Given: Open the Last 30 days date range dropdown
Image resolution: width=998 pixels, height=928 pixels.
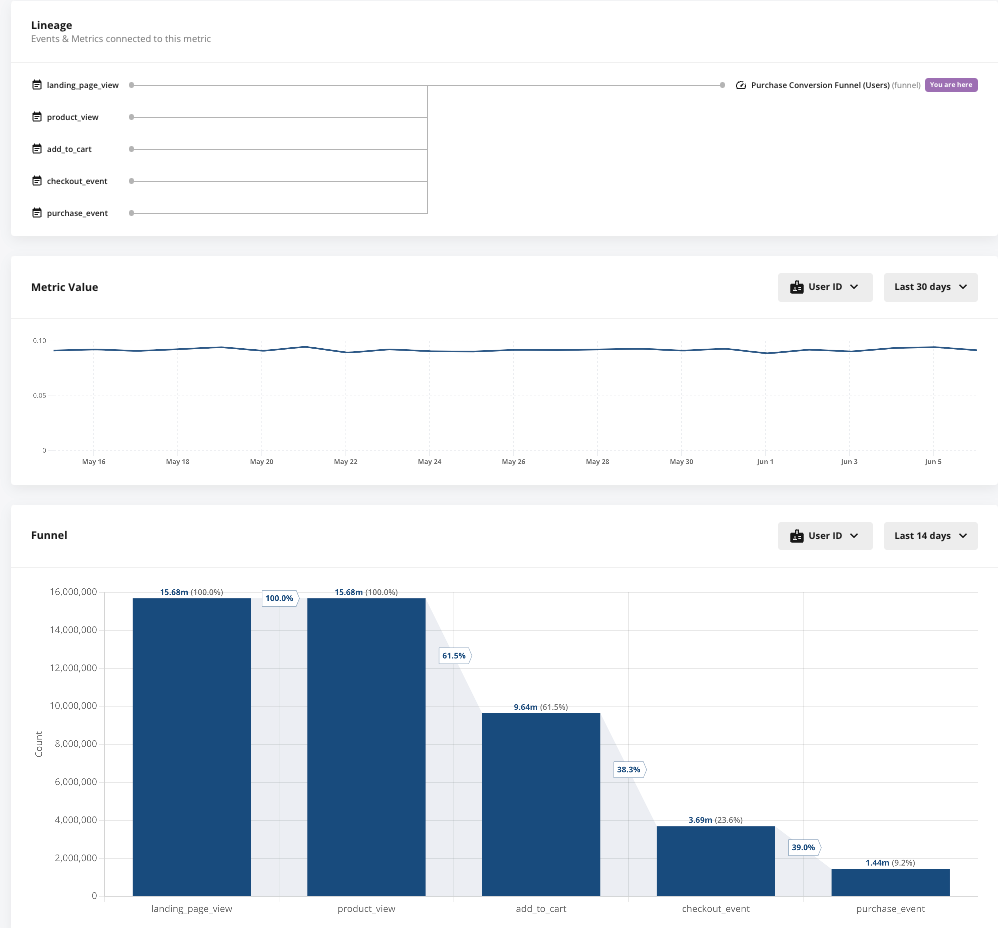Looking at the screenshot, I should [930, 287].
